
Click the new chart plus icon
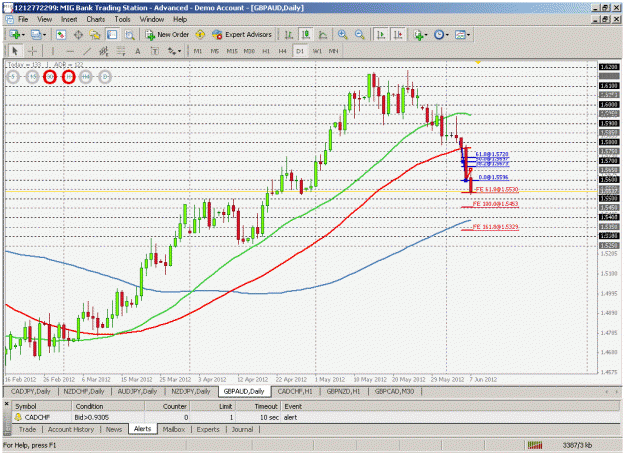[14, 35]
